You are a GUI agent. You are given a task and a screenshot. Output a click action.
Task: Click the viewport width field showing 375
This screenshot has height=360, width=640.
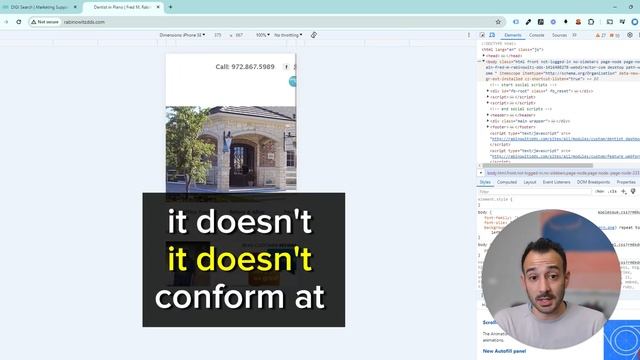218,35
